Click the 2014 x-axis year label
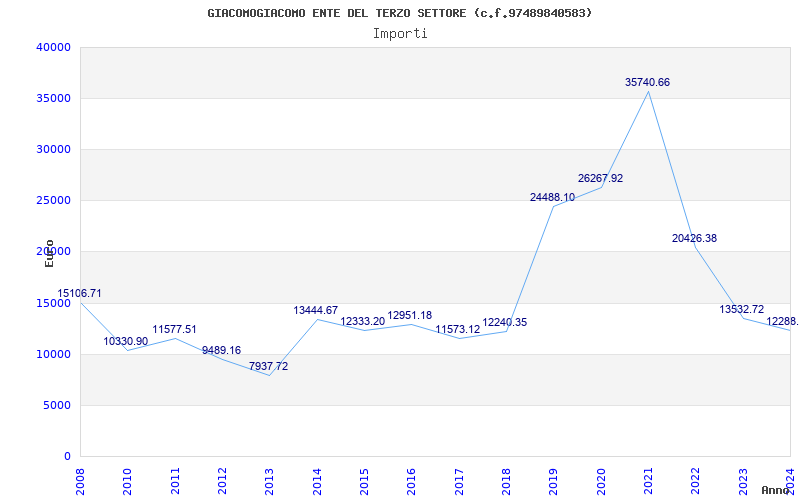 pyautogui.click(x=317, y=481)
